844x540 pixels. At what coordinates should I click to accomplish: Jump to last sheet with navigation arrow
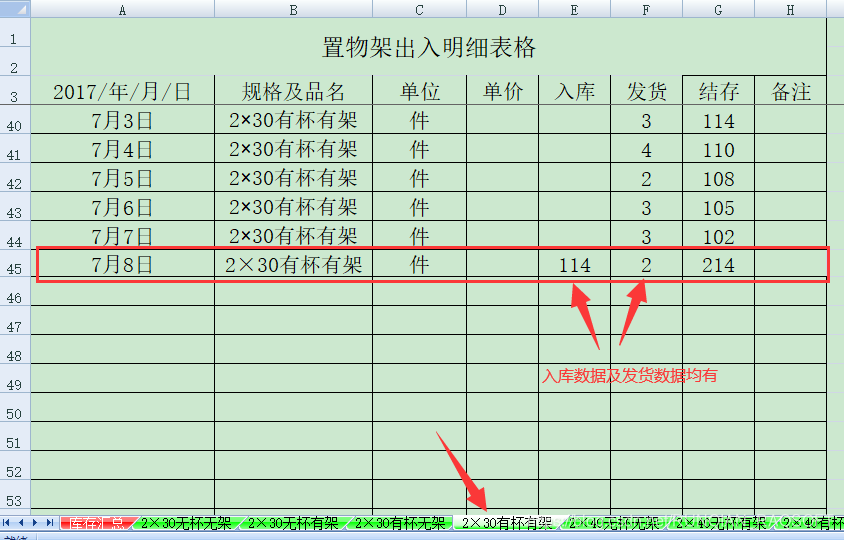click(x=50, y=523)
